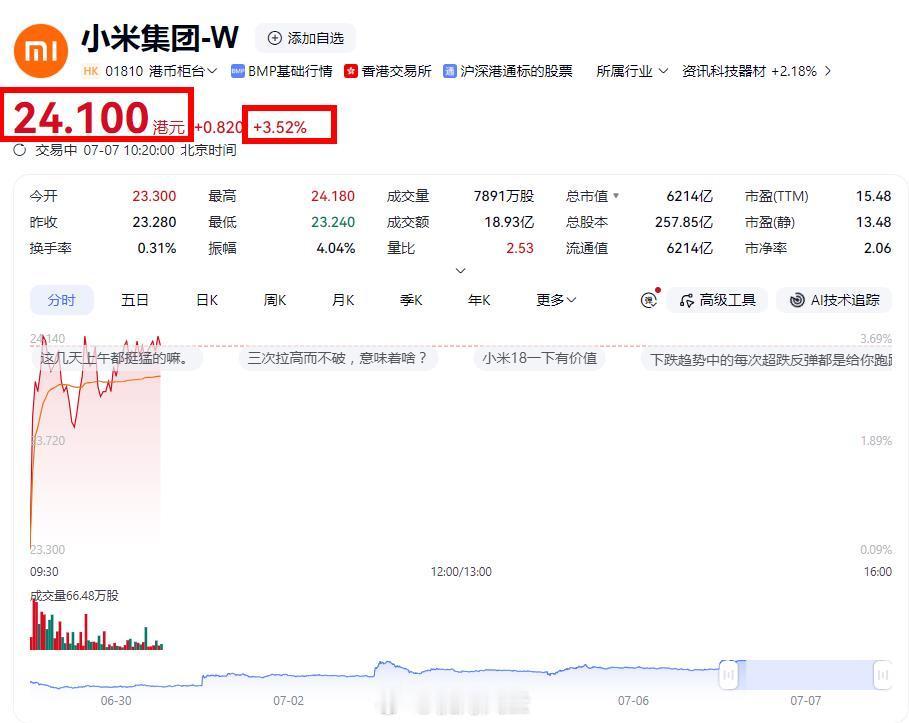Click the 换手率 value 0.31%

157,248
